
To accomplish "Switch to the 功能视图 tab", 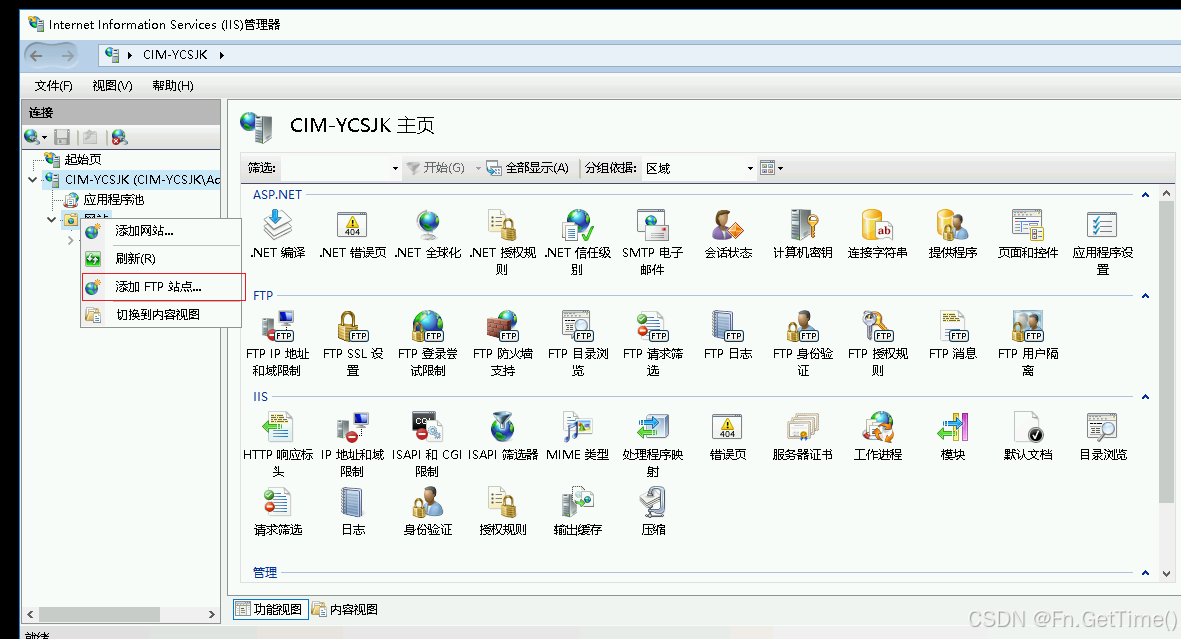I will coord(270,610).
